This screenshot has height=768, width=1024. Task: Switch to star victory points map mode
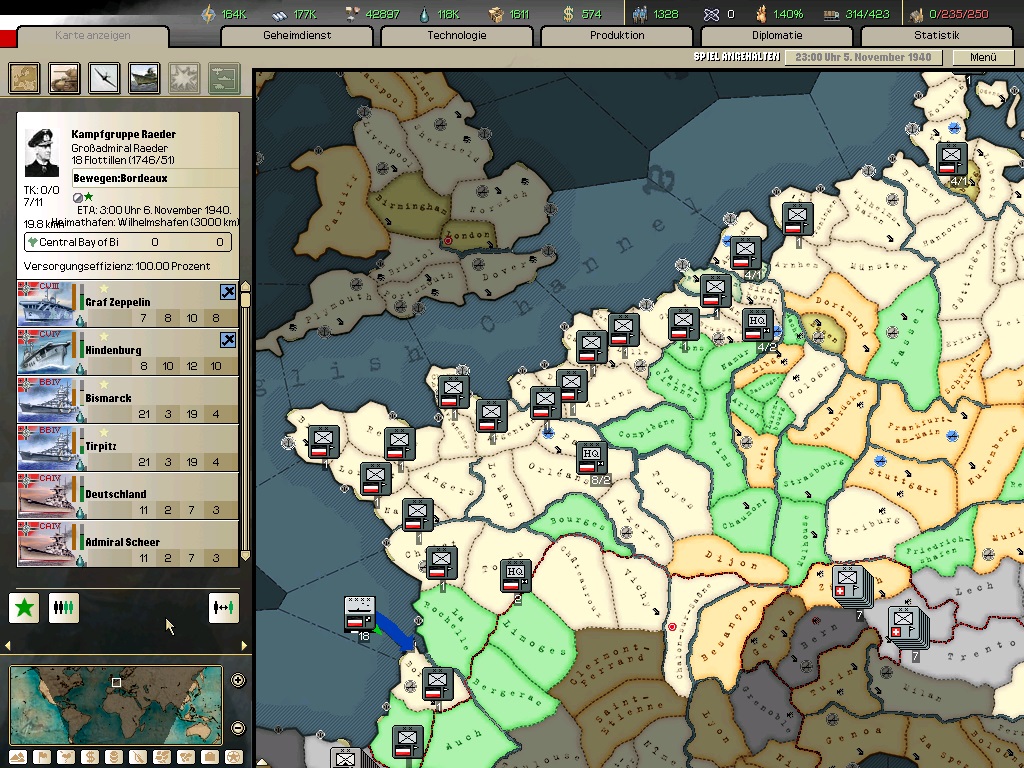coord(233,758)
